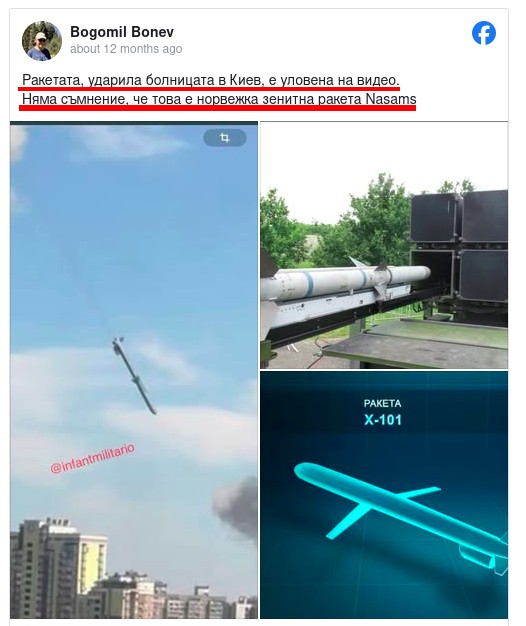Open the 'about 12 months ago' timestamp

[x=126, y=49]
